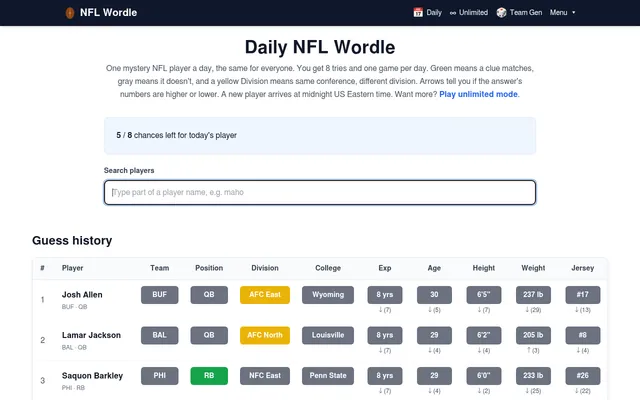The height and width of the screenshot is (400, 640).
Task: Click Josh Allen's QB position chip
Action: click(209, 295)
